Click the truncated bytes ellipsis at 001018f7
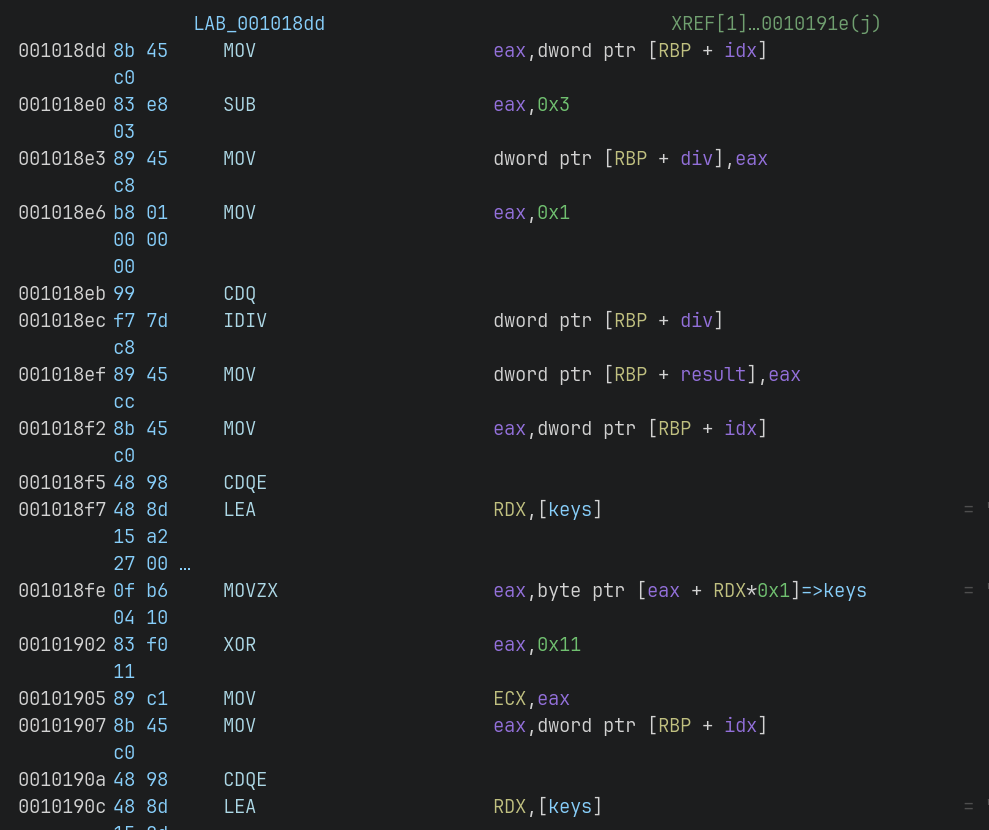Screen dimensions: 989x830 [x=184, y=564]
